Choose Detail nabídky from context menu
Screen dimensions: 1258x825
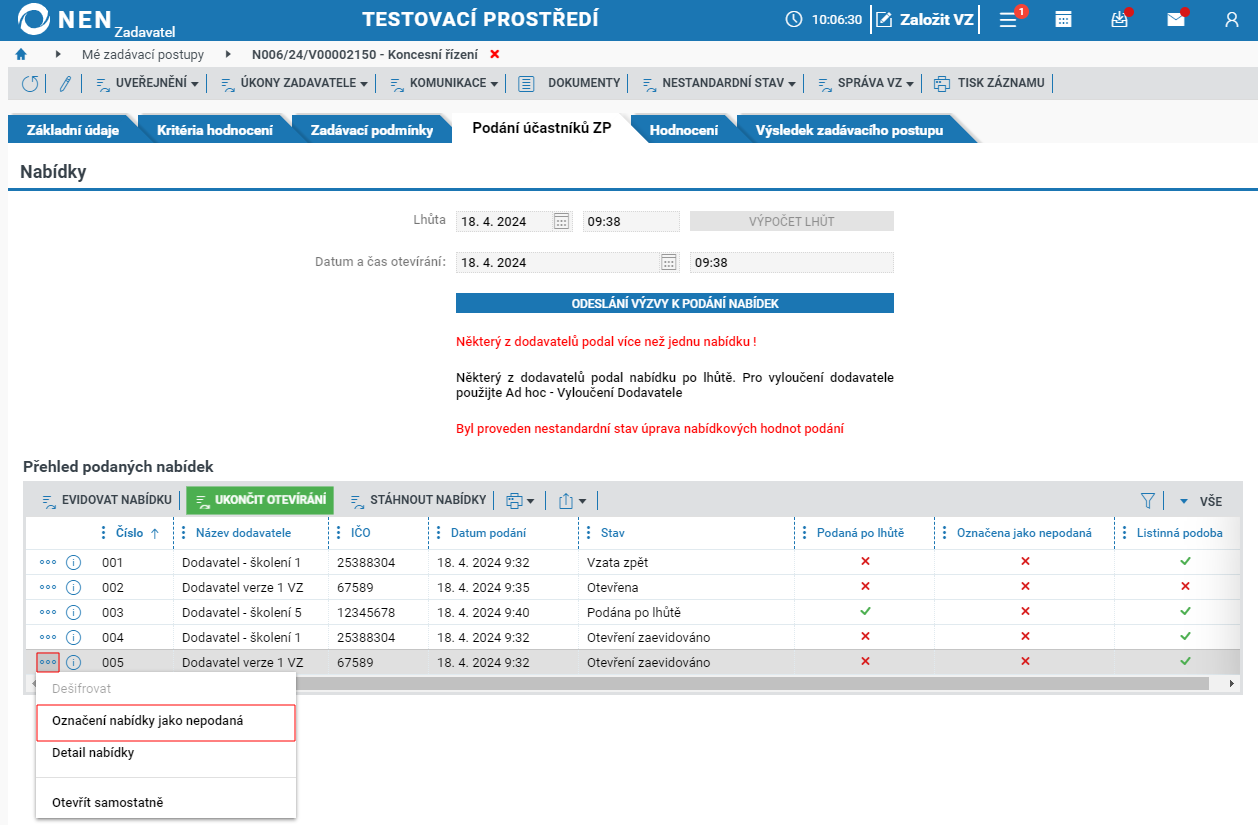tap(166, 753)
